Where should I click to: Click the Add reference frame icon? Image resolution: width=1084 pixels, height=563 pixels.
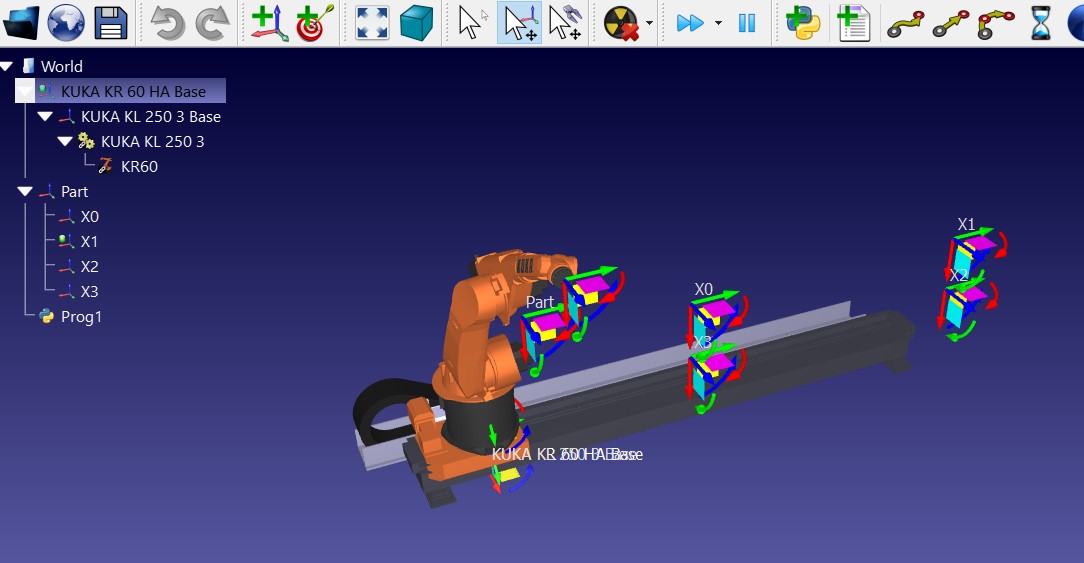269,22
